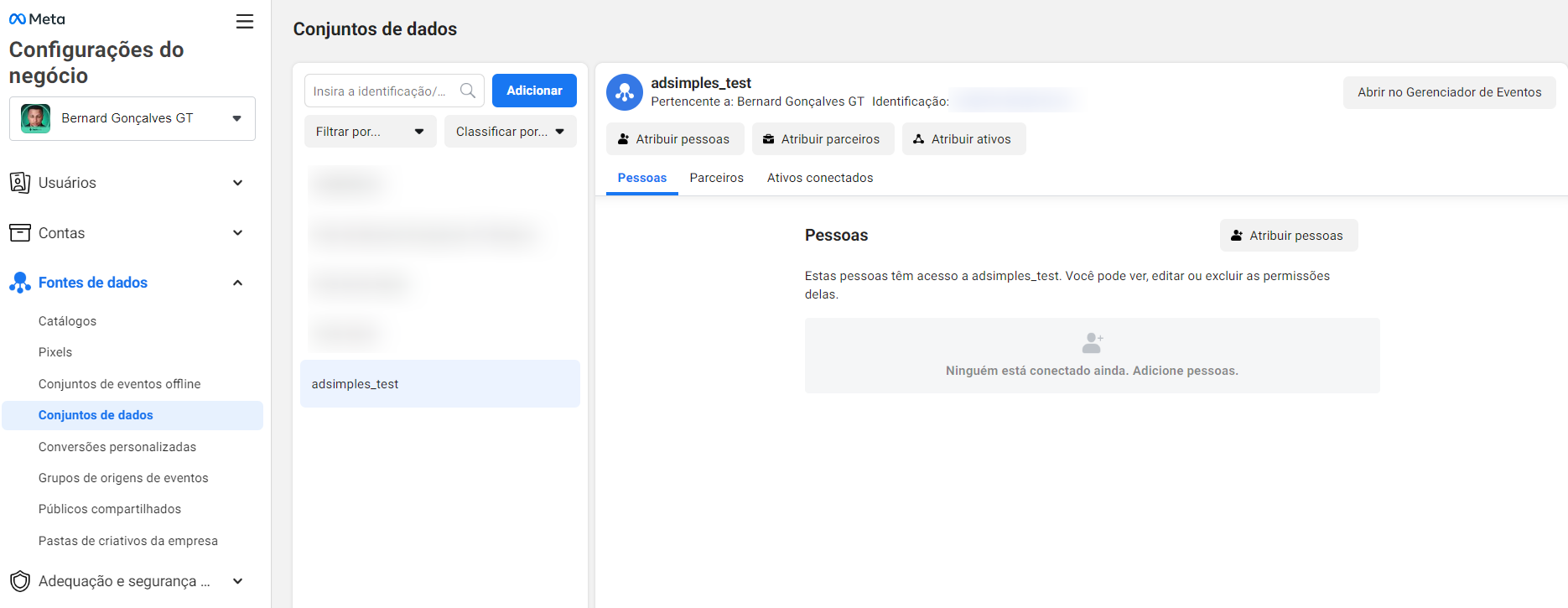This screenshot has width=1568, height=608.
Task: Click the add-person icon in empty state
Action: click(1093, 343)
